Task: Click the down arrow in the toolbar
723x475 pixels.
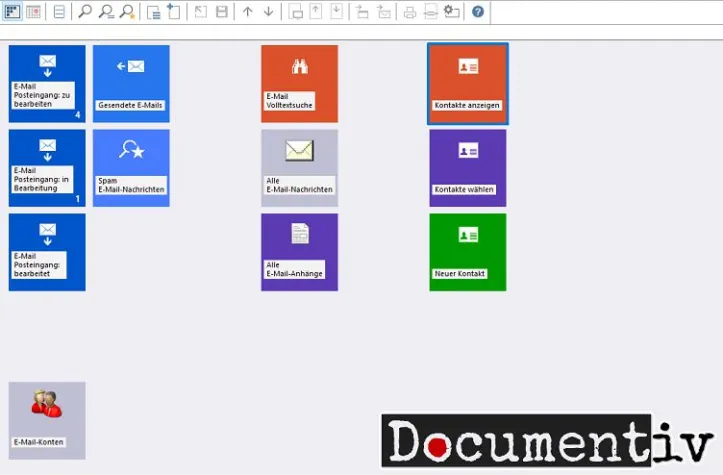Action: [268, 12]
